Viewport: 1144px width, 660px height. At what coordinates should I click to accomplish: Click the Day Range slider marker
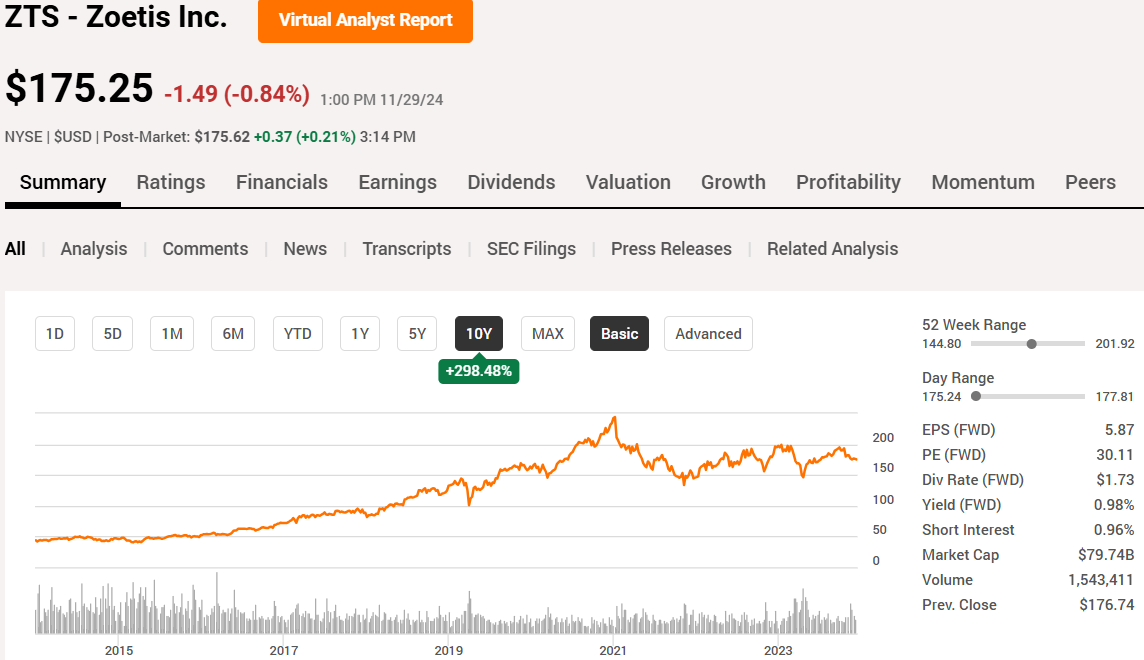click(976, 397)
